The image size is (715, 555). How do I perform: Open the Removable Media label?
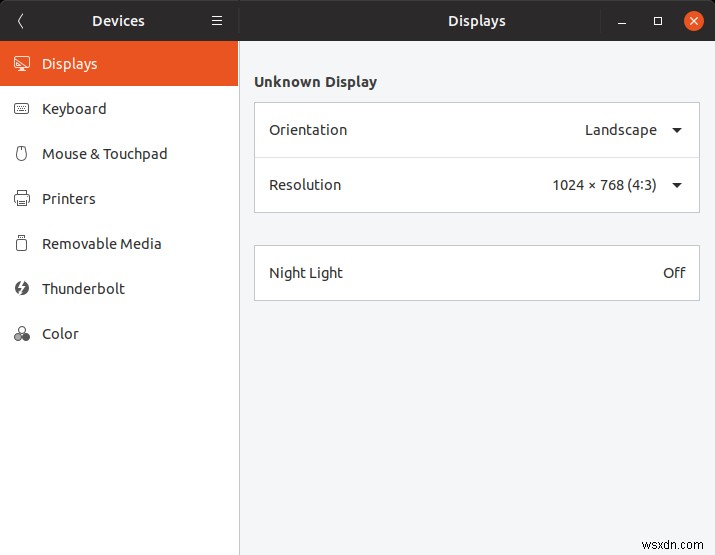coord(102,244)
